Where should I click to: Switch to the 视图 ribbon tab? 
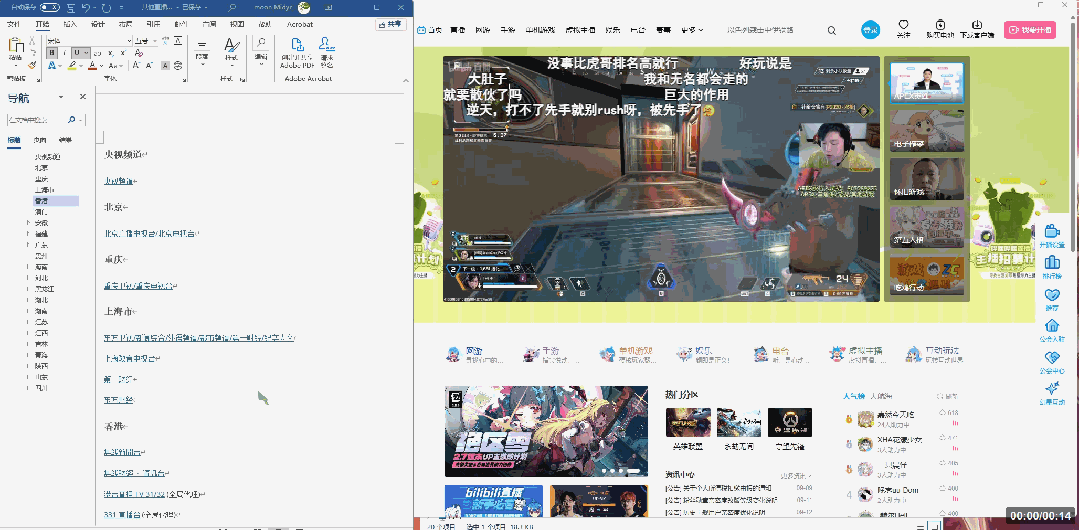(237, 25)
